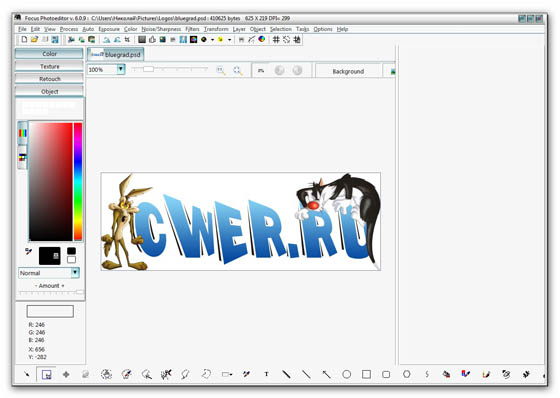Click the color wheel icon in the top toolbar
560x398 pixels.
click(262, 39)
